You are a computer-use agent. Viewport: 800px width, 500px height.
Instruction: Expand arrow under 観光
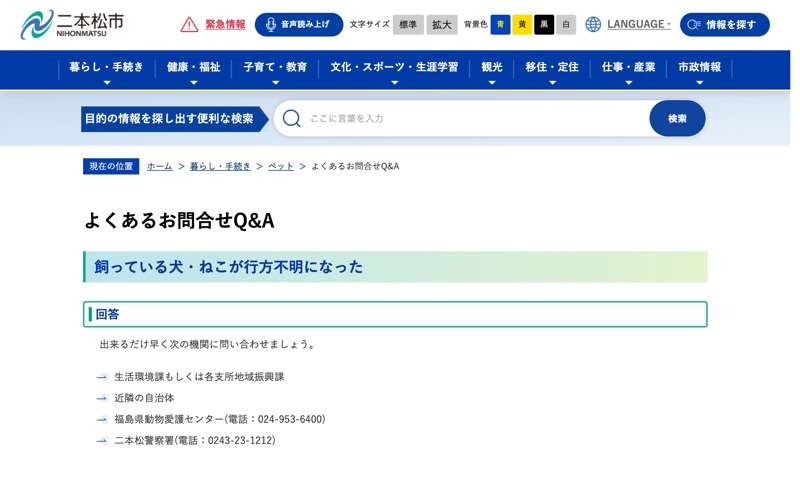[x=492, y=83]
